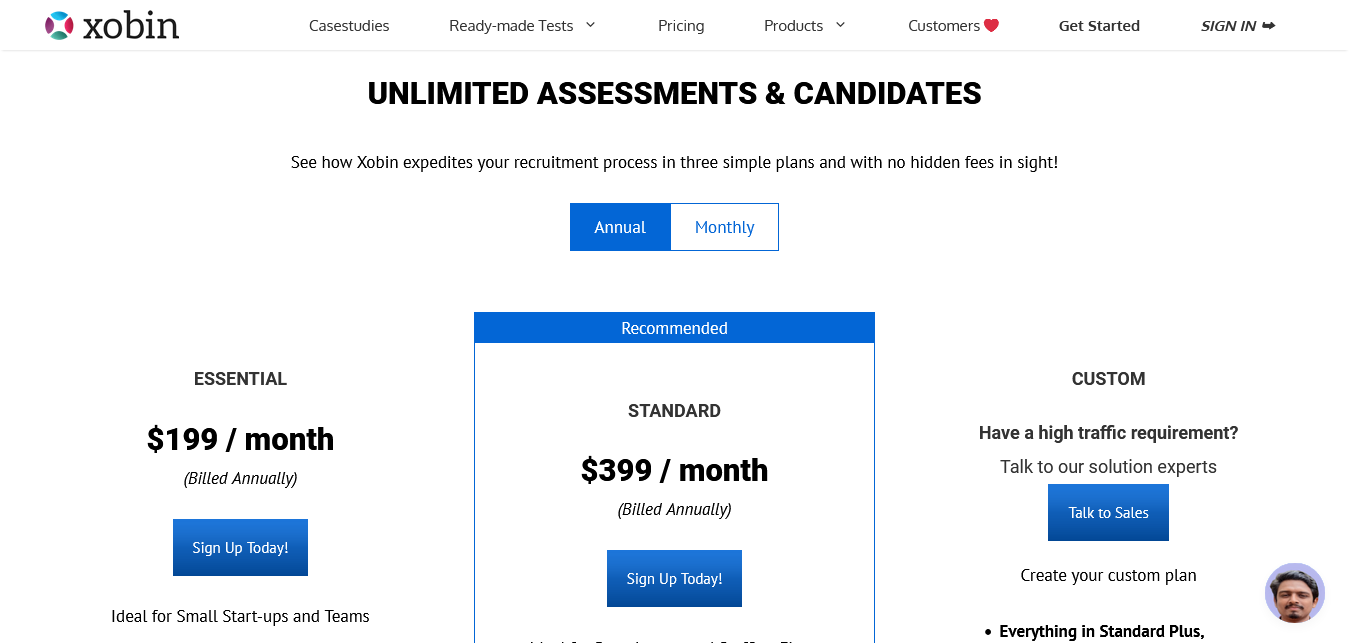Click the arrow icon beside Sign In
The height and width of the screenshot is (643, 1349).
coord(1269,26)
